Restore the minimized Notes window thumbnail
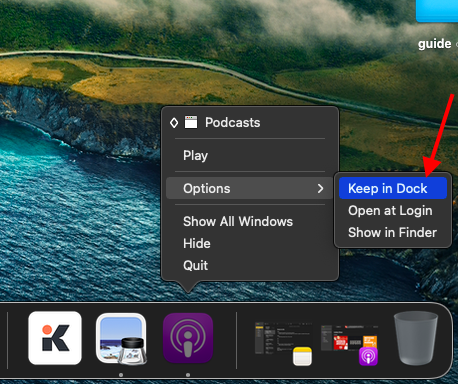 (x=283, y=343)
